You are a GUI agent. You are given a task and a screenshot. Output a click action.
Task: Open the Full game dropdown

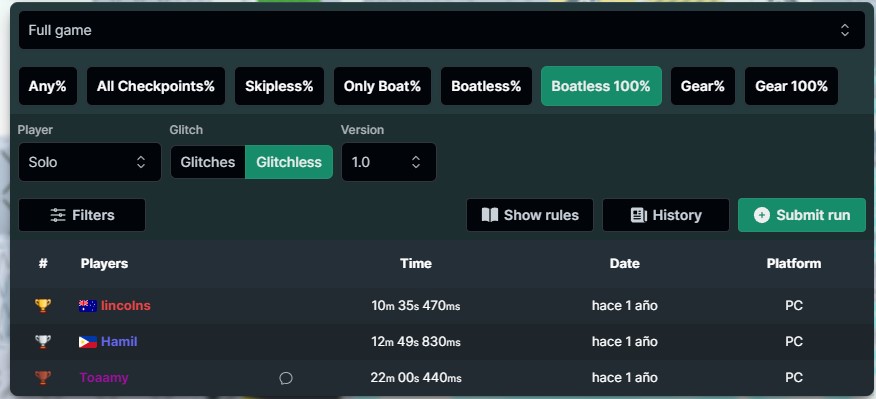tap(442, 30)
